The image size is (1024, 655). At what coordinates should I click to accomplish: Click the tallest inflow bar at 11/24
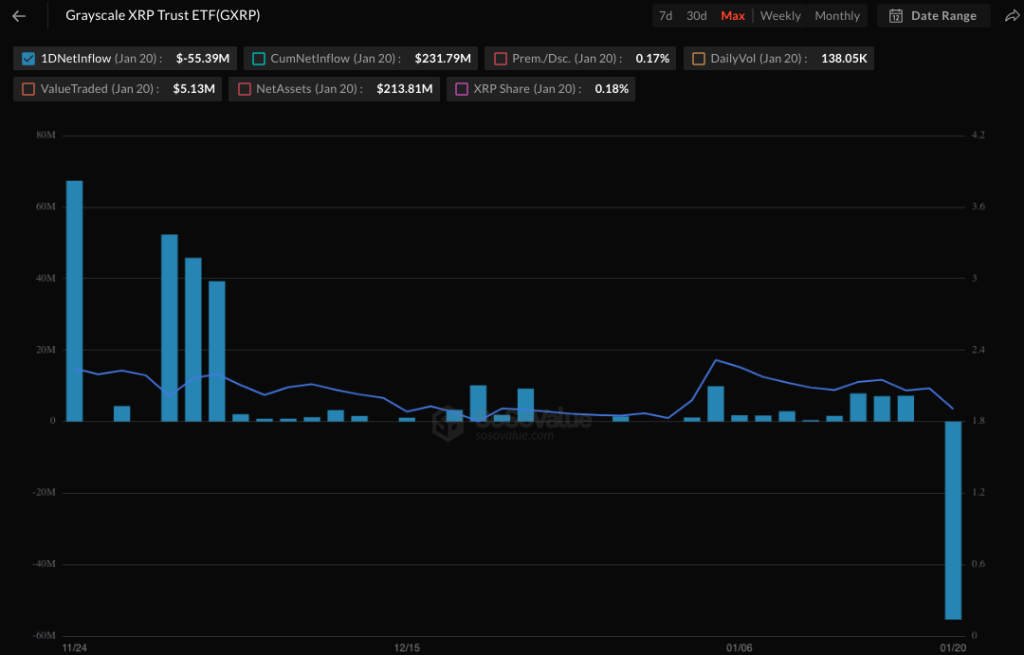[x=74, y=301]
